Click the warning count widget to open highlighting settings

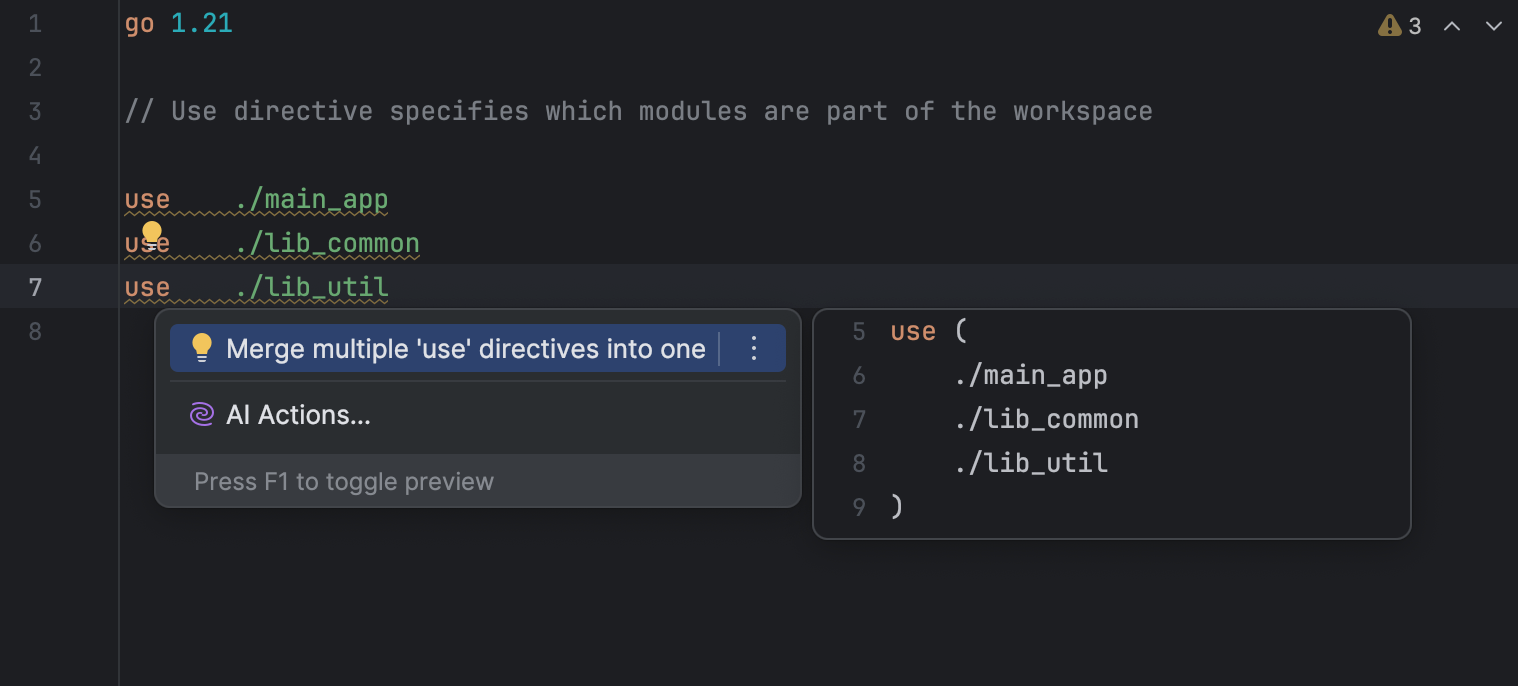click(x=1400, y=26)
